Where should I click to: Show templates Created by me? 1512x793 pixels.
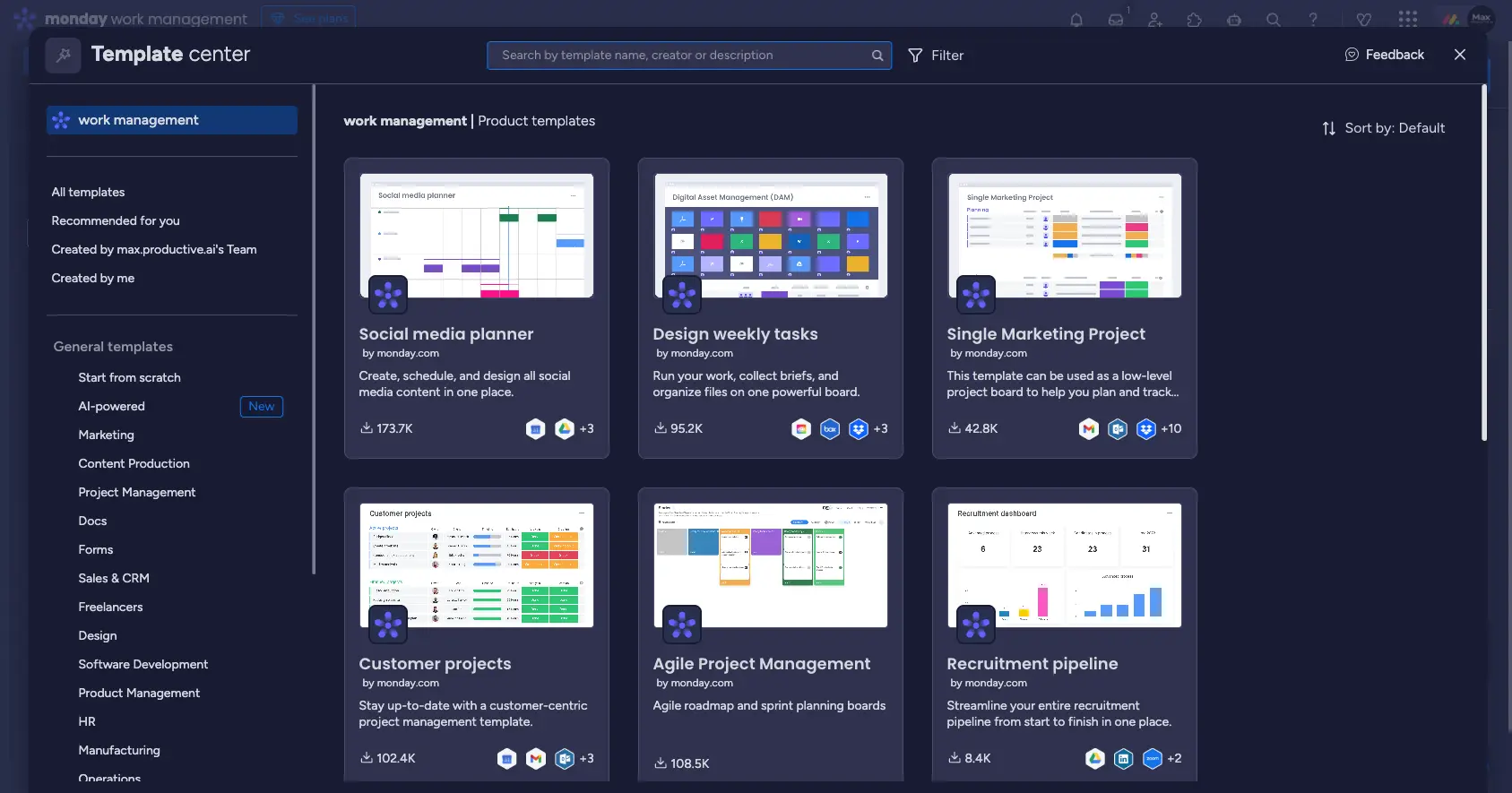(x=93, y=278)
